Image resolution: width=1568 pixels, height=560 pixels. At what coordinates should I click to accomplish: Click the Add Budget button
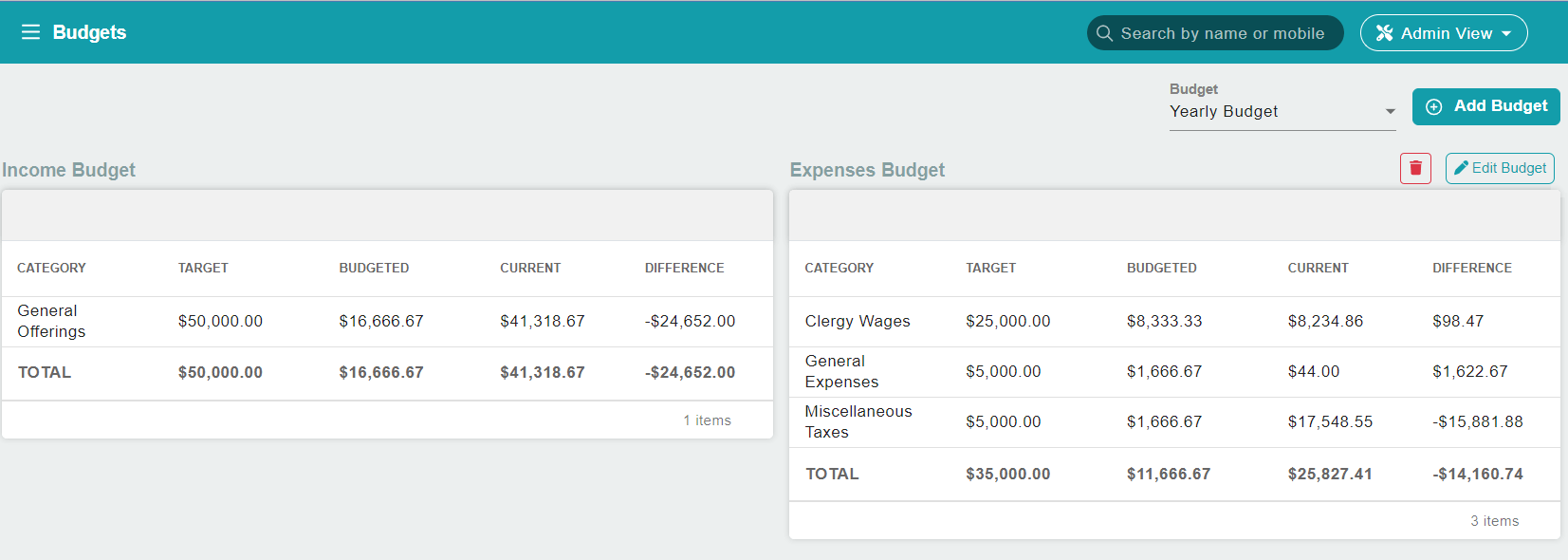click(x=1485, y=106)
